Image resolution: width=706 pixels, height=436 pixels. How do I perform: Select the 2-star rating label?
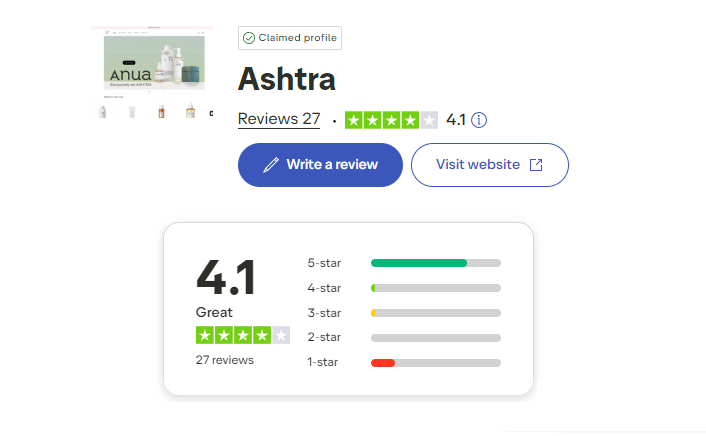[324, 337]
